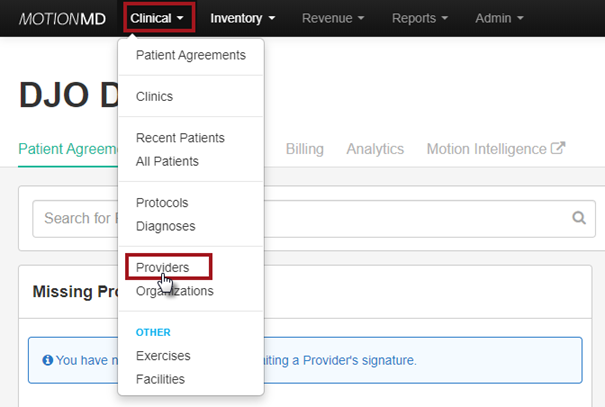Choose Clinics in the dropdown list

pyautogui.click(x=154, y=97)
